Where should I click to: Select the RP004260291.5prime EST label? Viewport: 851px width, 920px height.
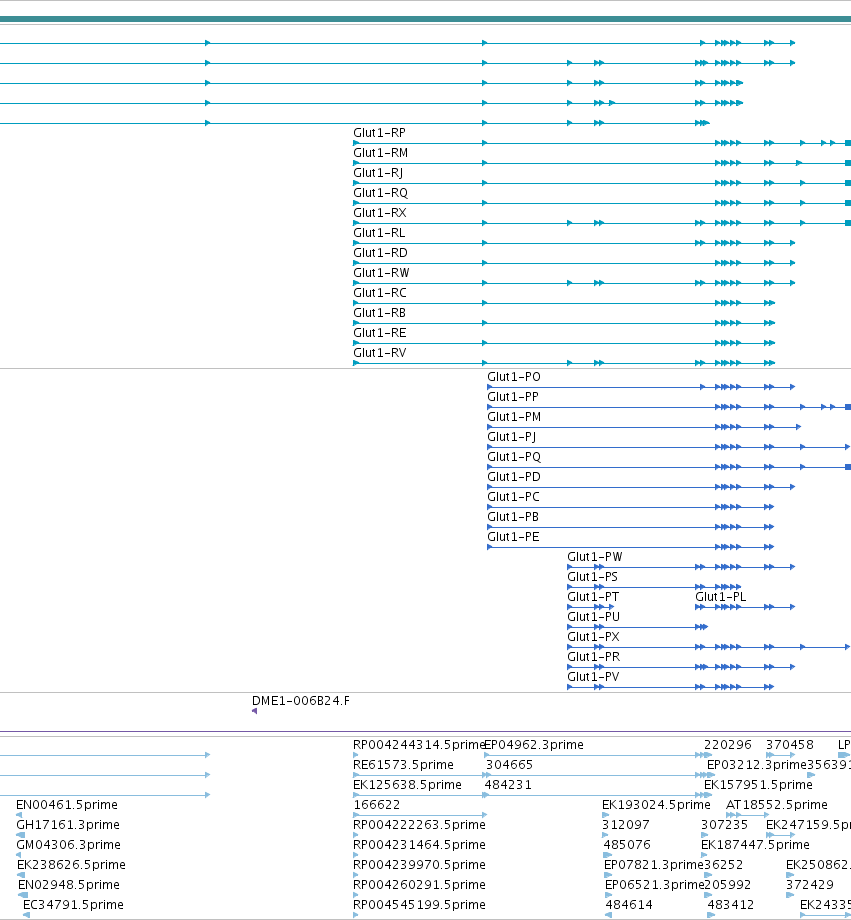click(420, 885)
